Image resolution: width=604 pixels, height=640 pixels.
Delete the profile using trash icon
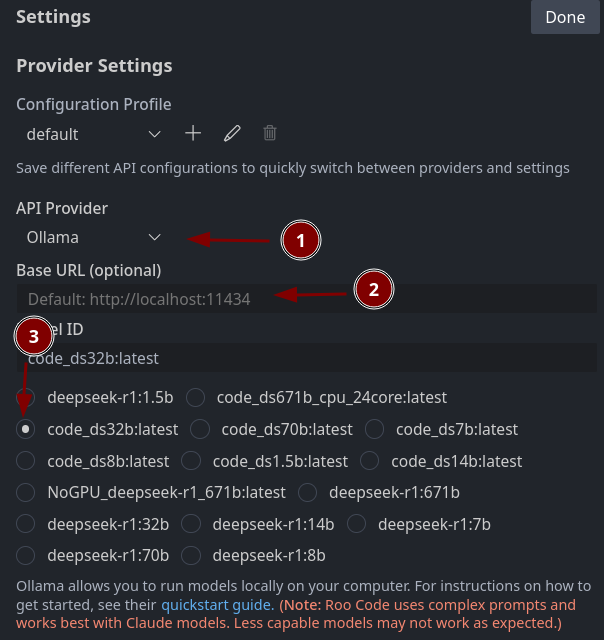click(269, 133)
